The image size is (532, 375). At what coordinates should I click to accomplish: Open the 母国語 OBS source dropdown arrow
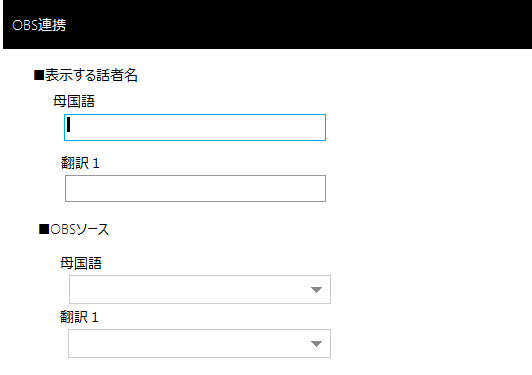(x=316, y=290)
